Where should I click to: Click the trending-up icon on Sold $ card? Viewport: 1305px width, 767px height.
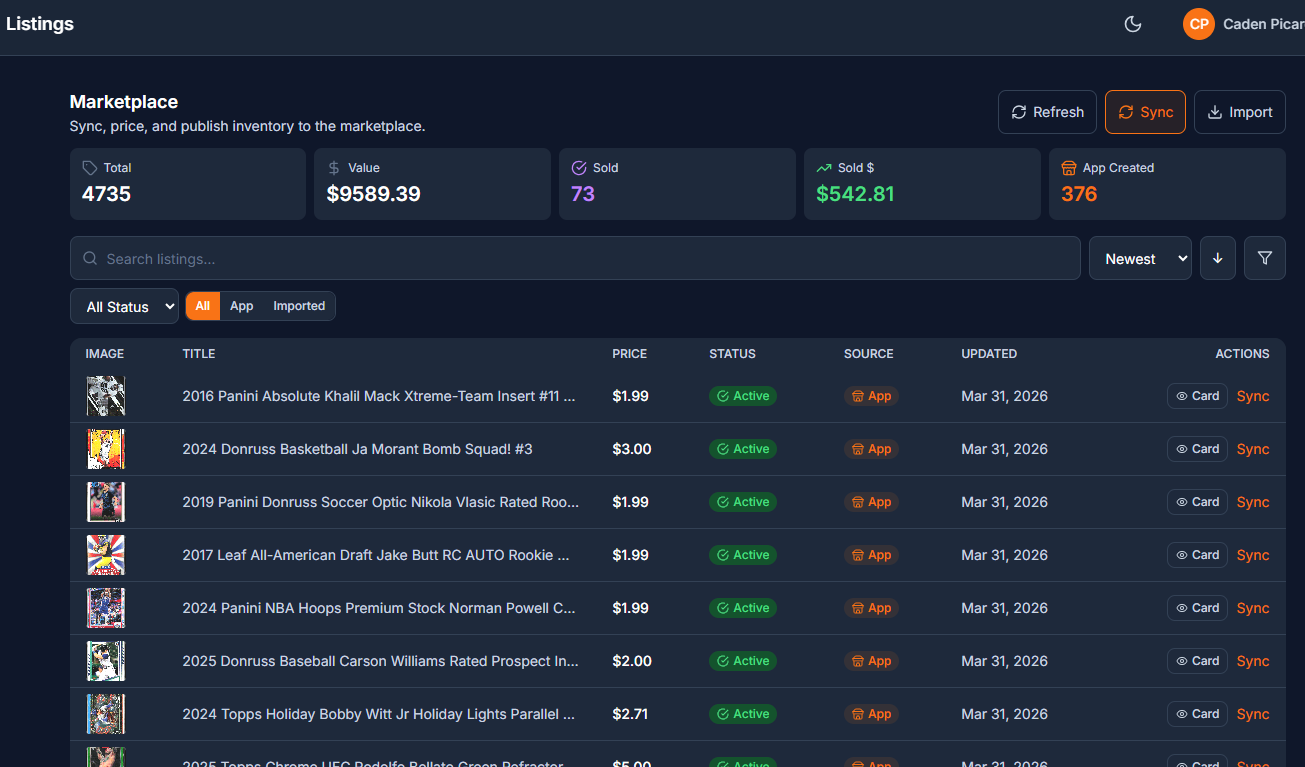click(823, 167)
